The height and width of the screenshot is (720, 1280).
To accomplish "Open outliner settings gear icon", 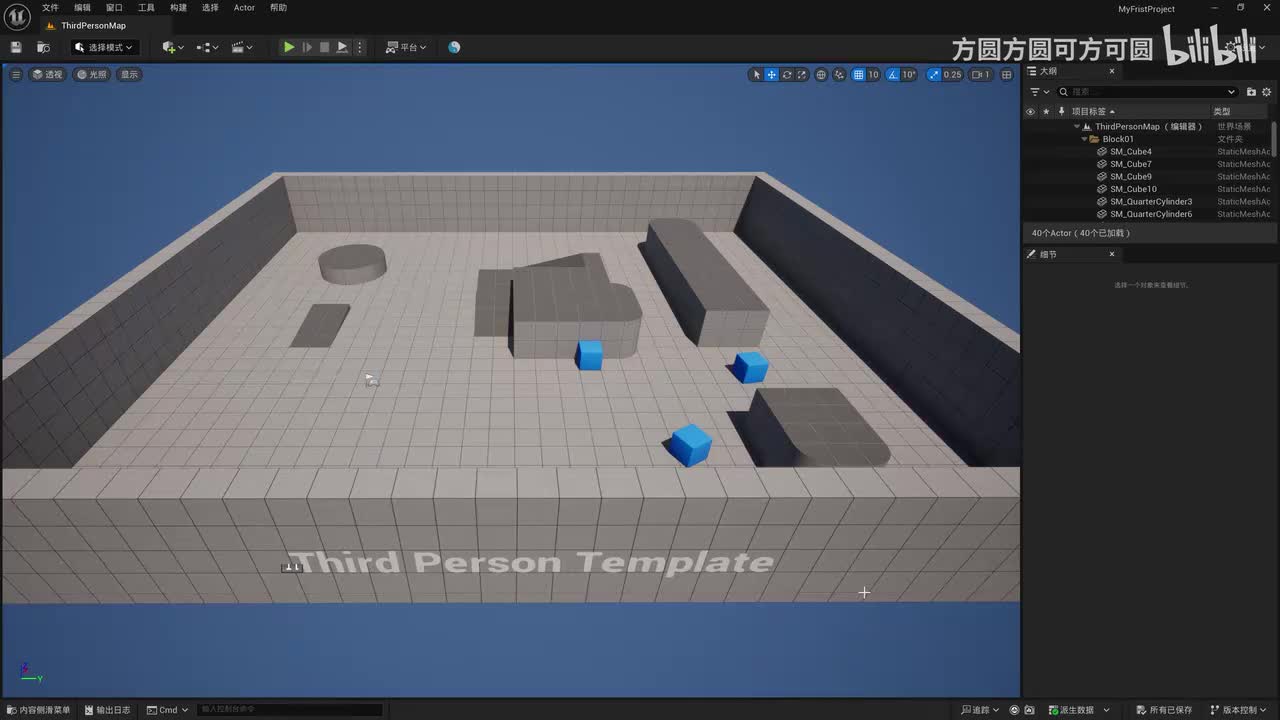I will [x=1266, y=92].
